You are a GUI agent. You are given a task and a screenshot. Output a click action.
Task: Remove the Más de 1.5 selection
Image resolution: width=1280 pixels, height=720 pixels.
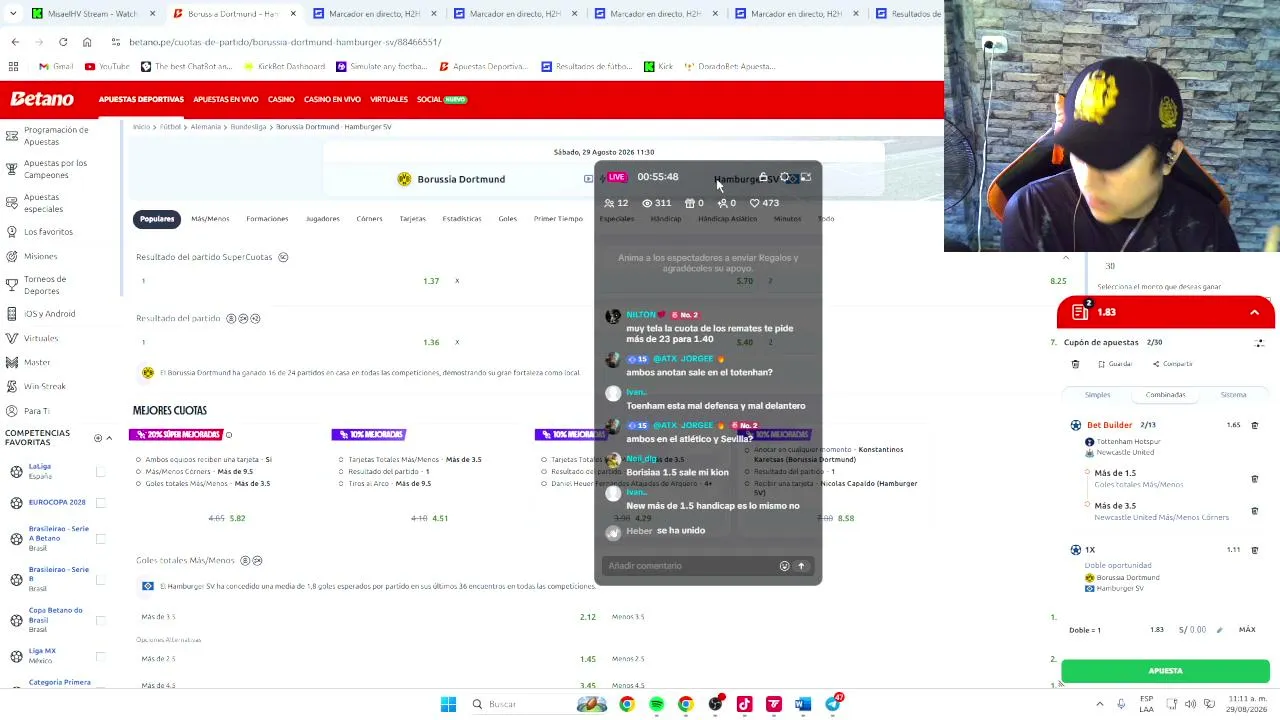coord(1254,479)
